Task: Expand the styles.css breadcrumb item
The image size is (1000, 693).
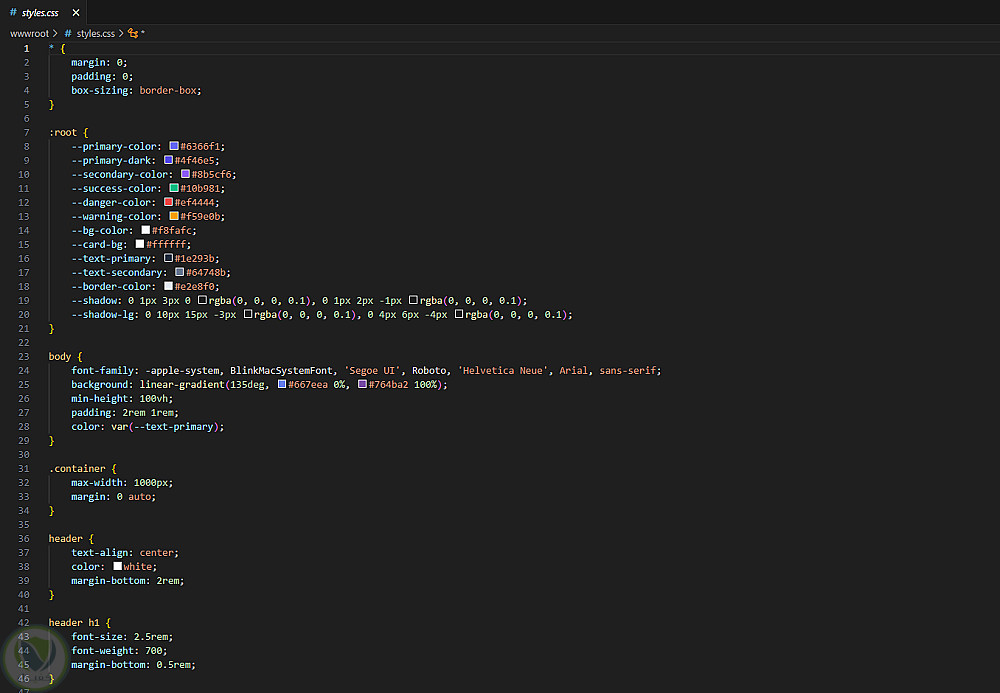Action: pyautogui.click(x=96, y=33)
